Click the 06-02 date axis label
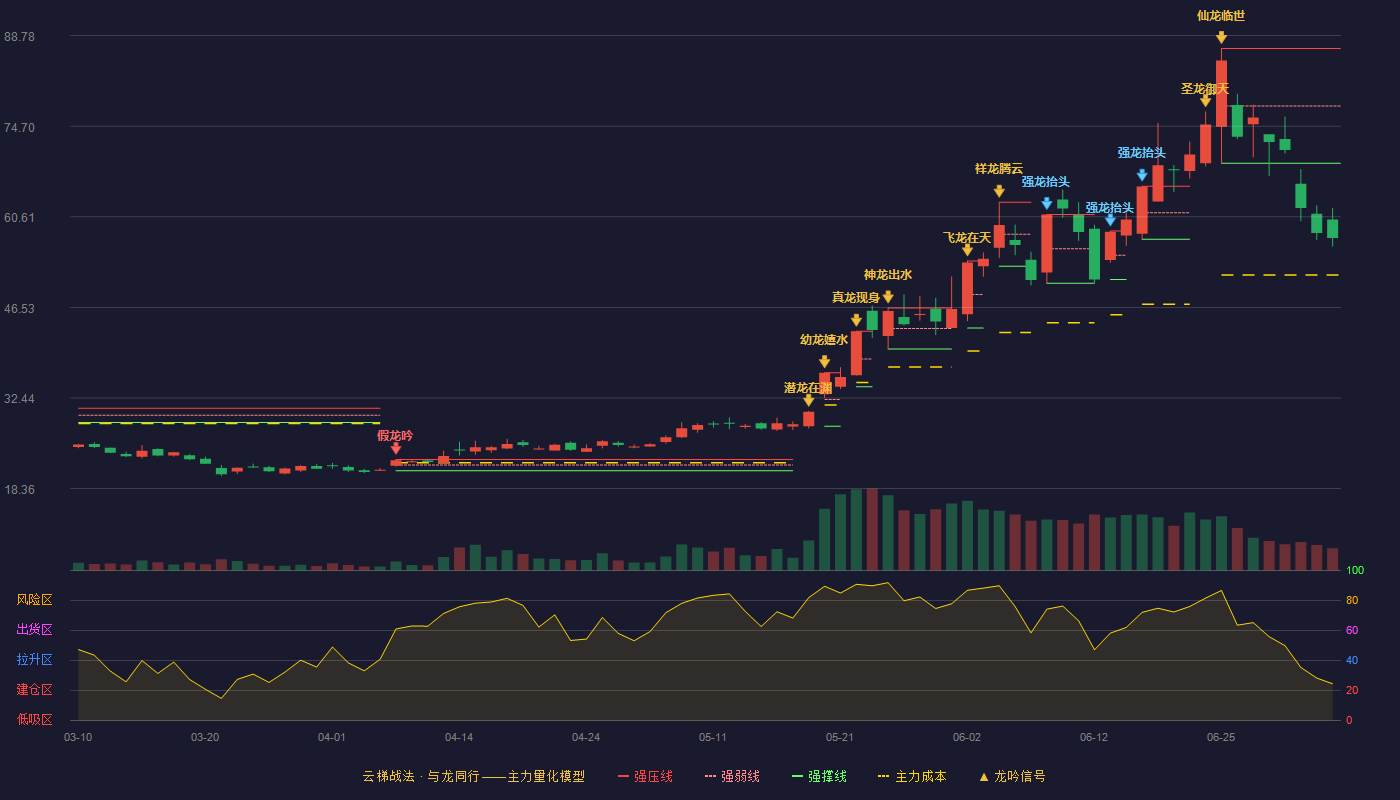Screen dimensions: 1400x800 coord(967,737)
